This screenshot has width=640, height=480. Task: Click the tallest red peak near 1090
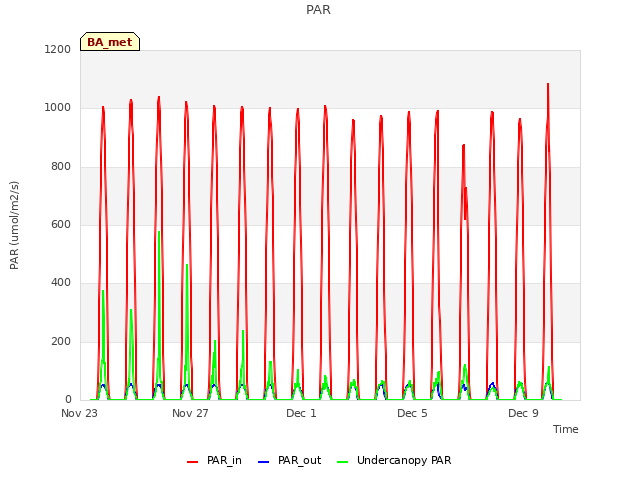548,84
